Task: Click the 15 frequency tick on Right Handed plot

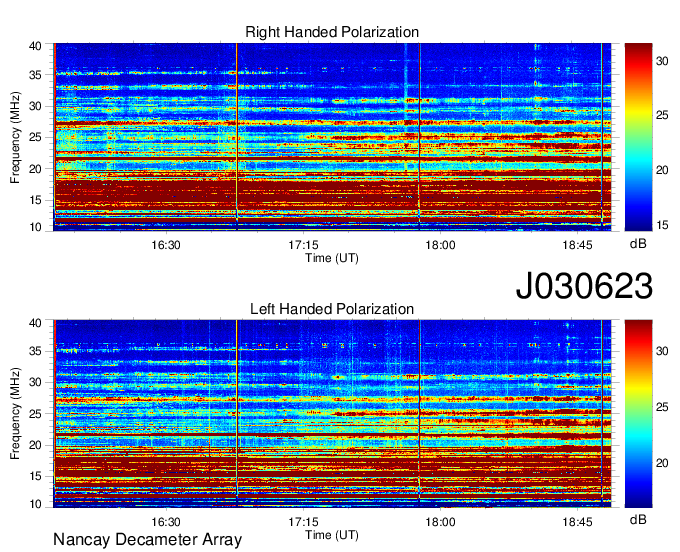Action: pyautogui.click(x=35, y=200)
